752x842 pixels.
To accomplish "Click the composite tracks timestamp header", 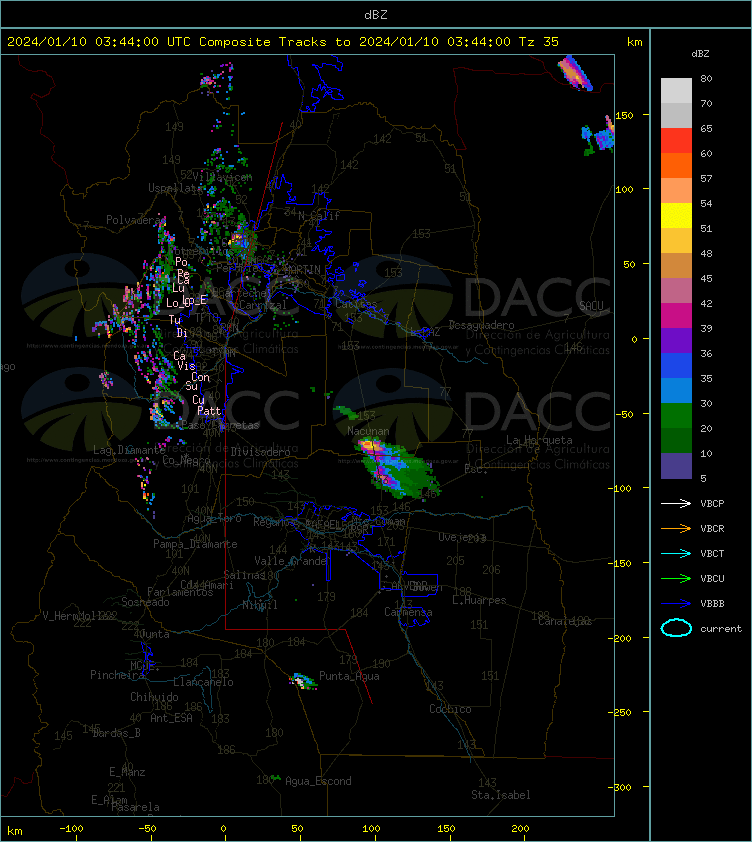I will pyautogui.click(x=283, y=42).
